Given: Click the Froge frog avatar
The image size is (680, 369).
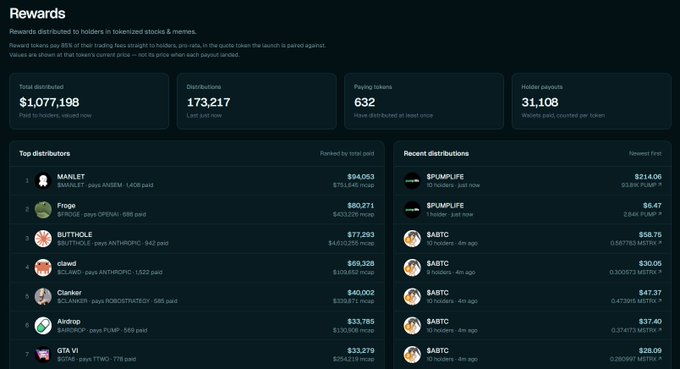Looking at the screenshot, I should click(43, 209).
